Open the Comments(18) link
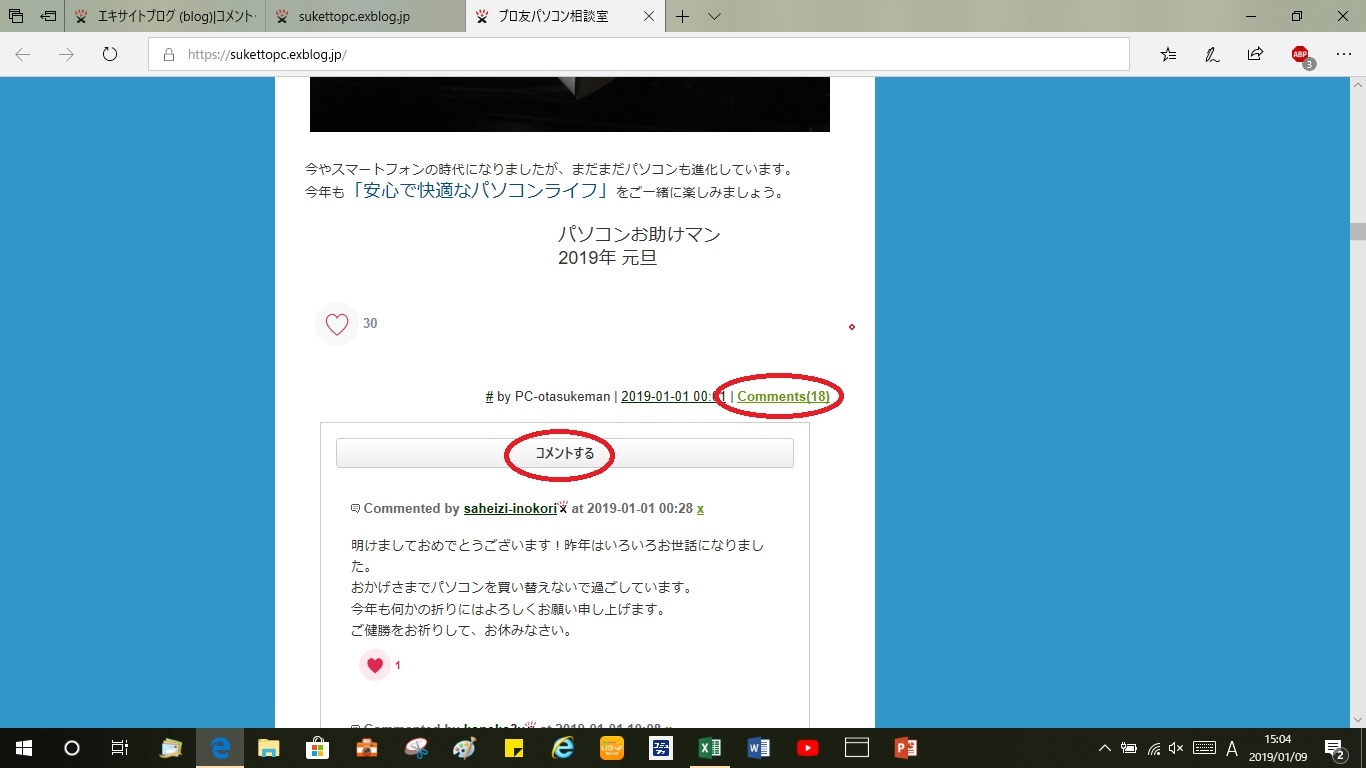The image size is (1366, 768). click(783, 397)
